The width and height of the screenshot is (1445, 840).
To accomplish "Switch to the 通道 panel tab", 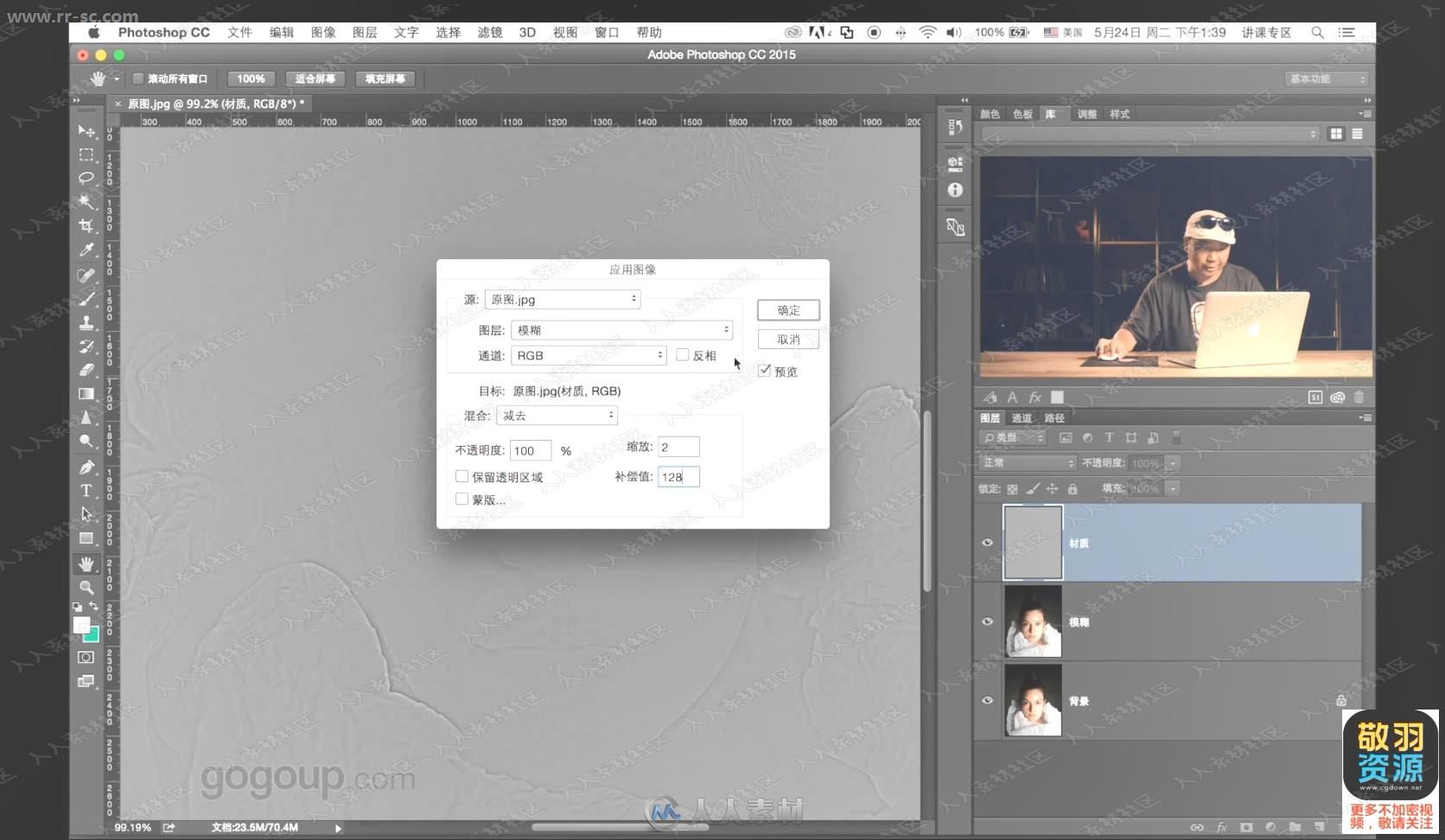I will click(x=1022, y=418).
